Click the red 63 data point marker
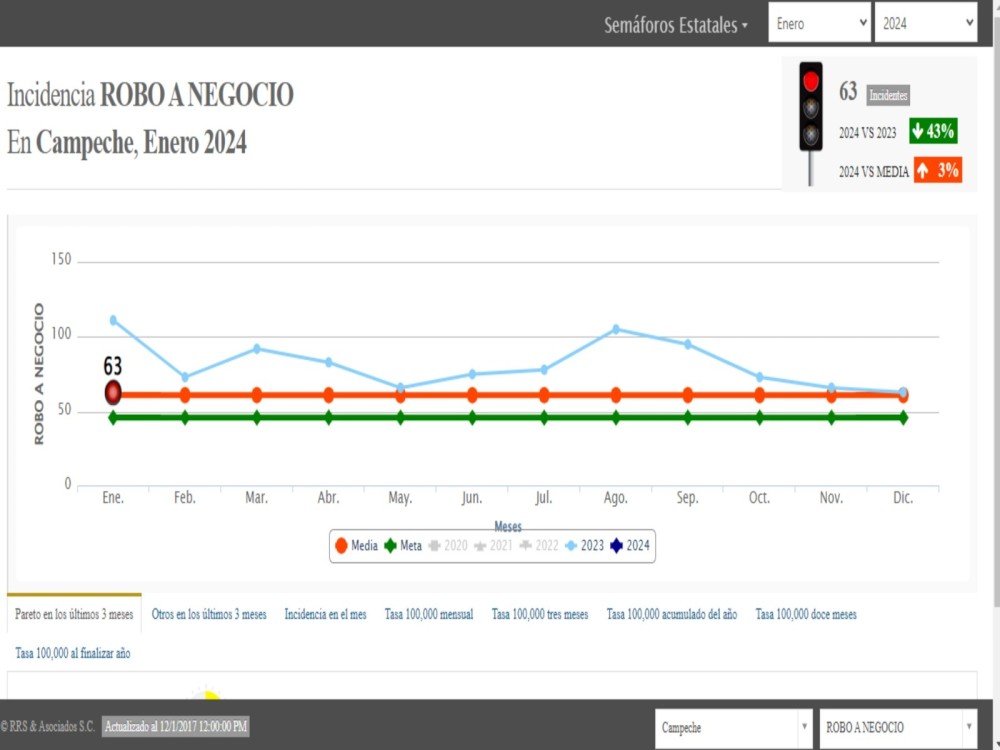Image resolution: width=1000 pixels, height=750 pixels. [x=113, y=392]
